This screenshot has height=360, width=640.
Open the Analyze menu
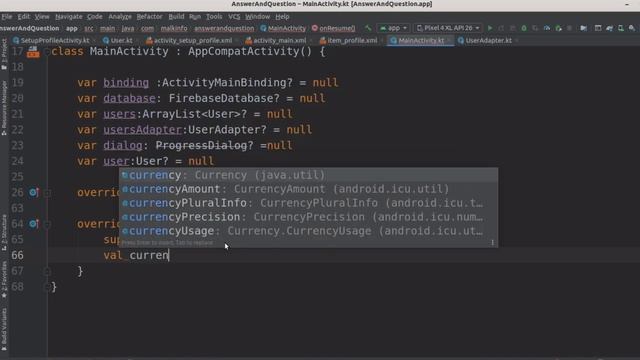click(120, 17)
